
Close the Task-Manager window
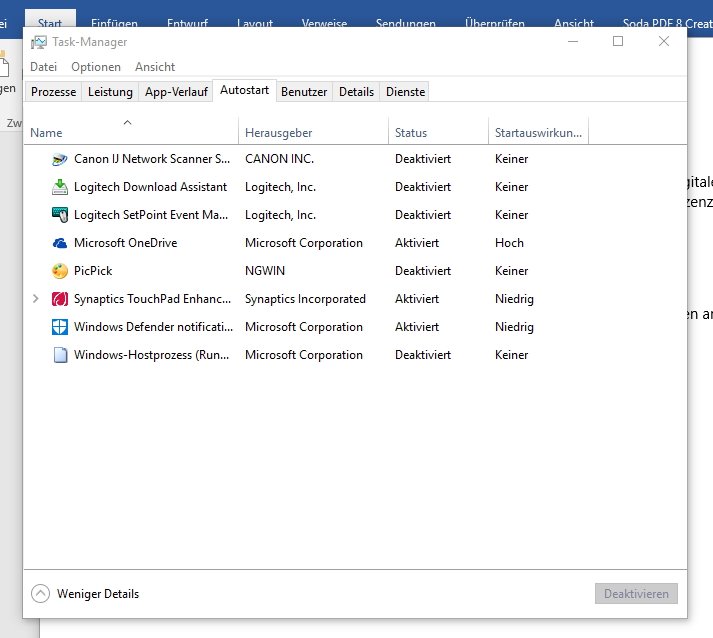(x=664, y=41)
